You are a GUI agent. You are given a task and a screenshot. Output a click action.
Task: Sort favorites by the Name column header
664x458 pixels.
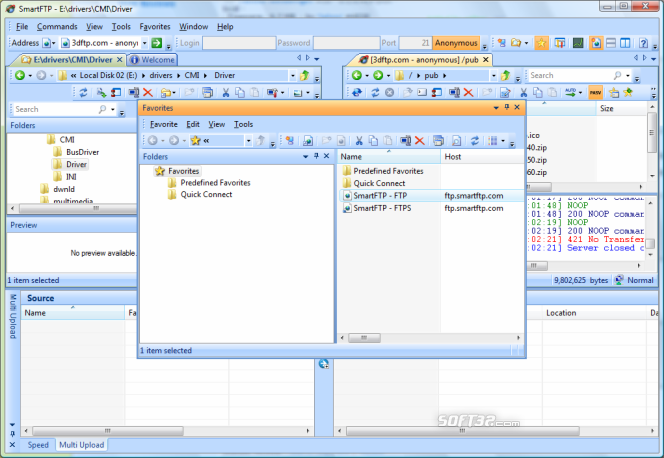389,157
